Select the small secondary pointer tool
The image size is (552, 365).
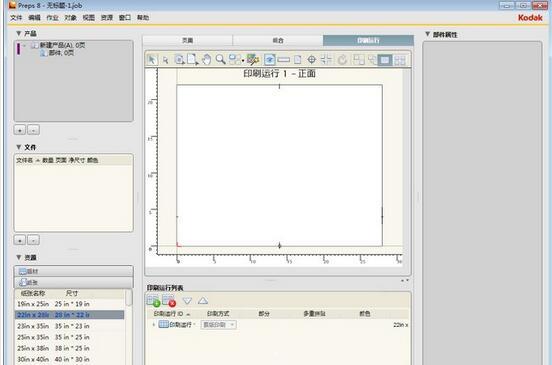165,60
